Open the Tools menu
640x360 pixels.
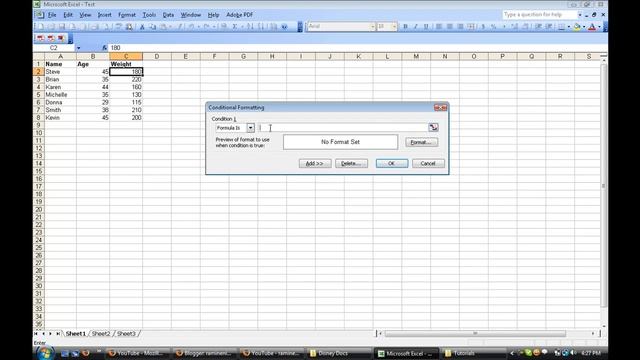coord(149,15)
